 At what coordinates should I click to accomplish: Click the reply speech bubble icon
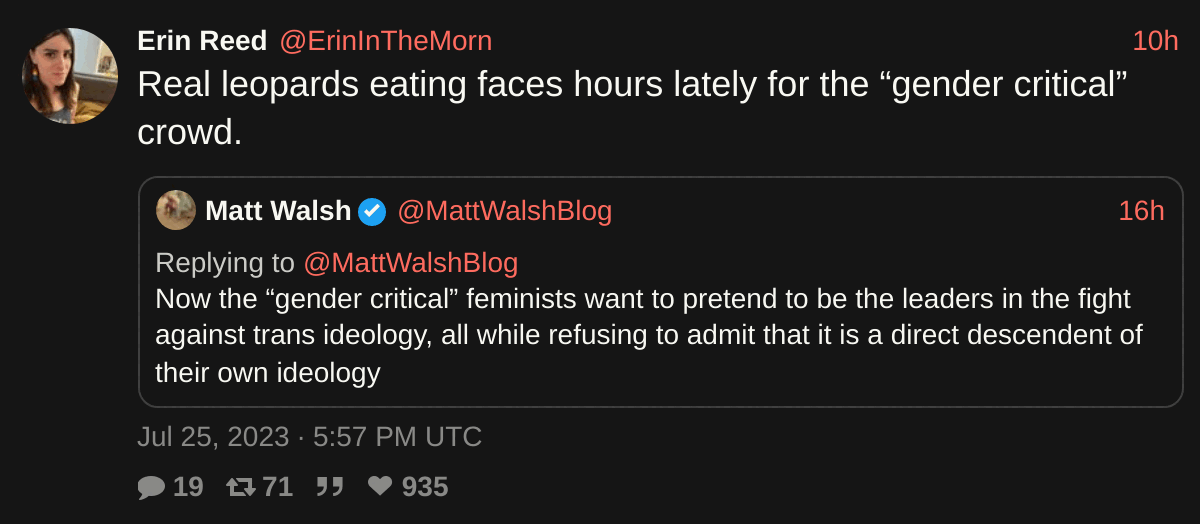tap(151, 487)
